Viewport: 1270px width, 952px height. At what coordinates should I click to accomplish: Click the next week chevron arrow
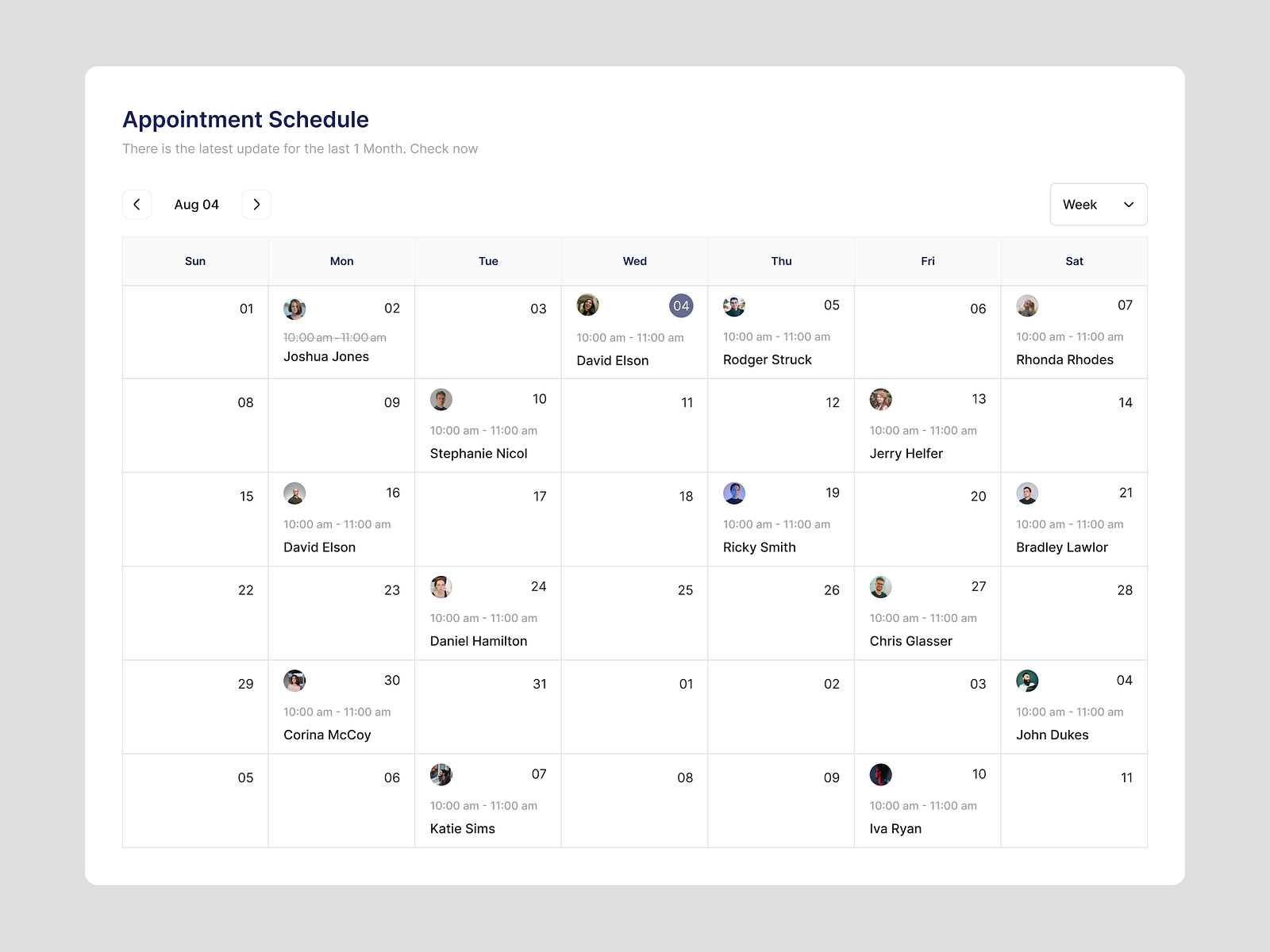click(x=256, y=204)
